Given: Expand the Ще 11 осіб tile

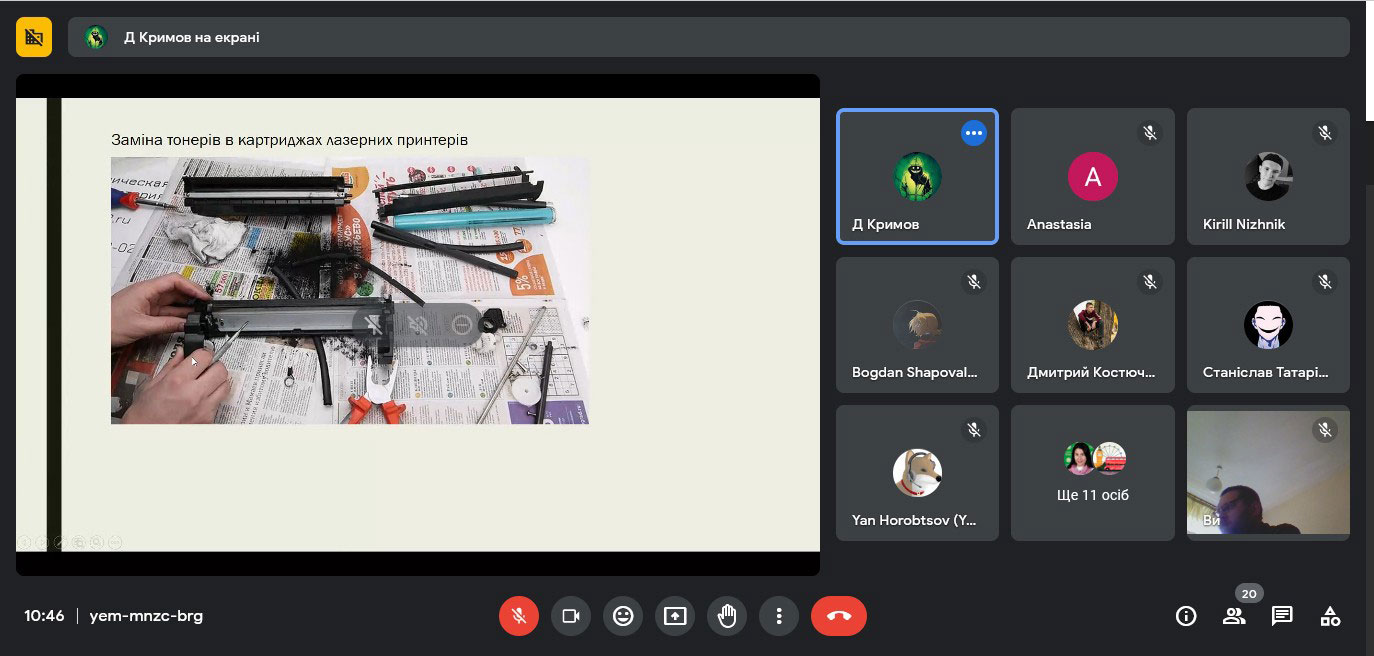Looking at the screenshot, I should point(1093,473).
